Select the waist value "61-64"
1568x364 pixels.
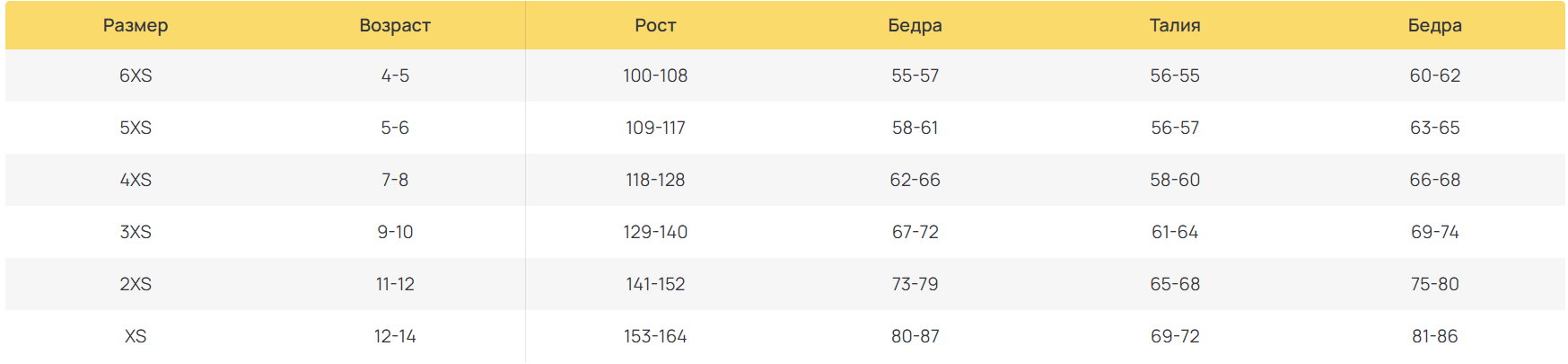1175,232
